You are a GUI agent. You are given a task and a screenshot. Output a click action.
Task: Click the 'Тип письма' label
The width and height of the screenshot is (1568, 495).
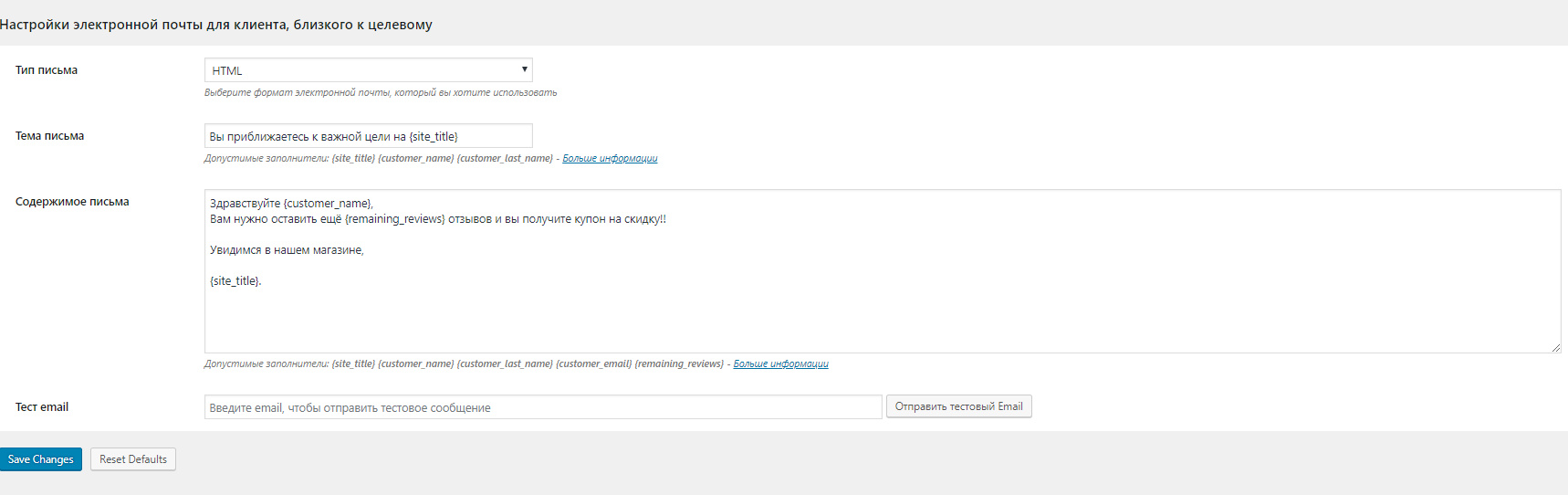tap(47, 70)
